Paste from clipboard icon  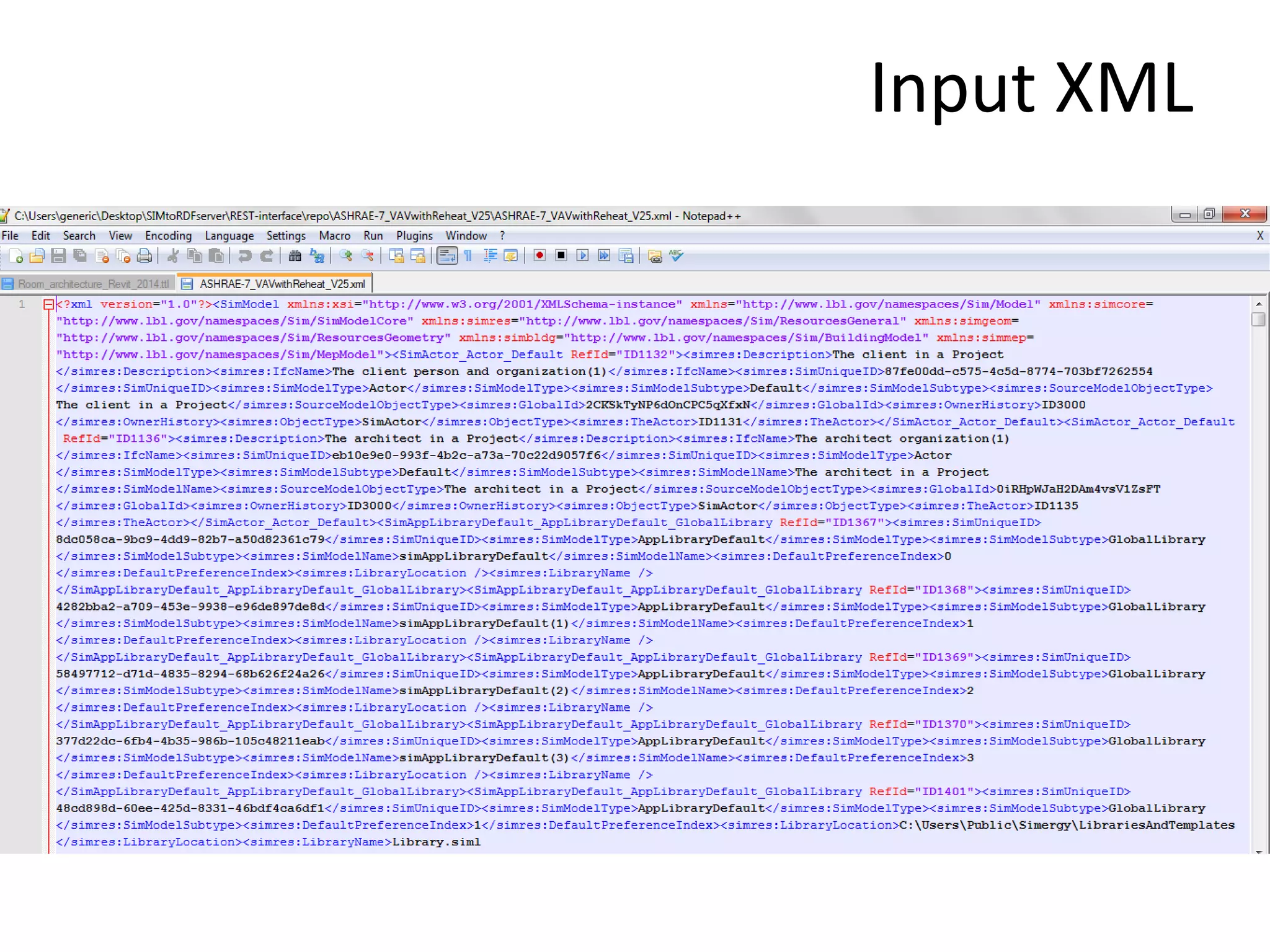[216, 255]
